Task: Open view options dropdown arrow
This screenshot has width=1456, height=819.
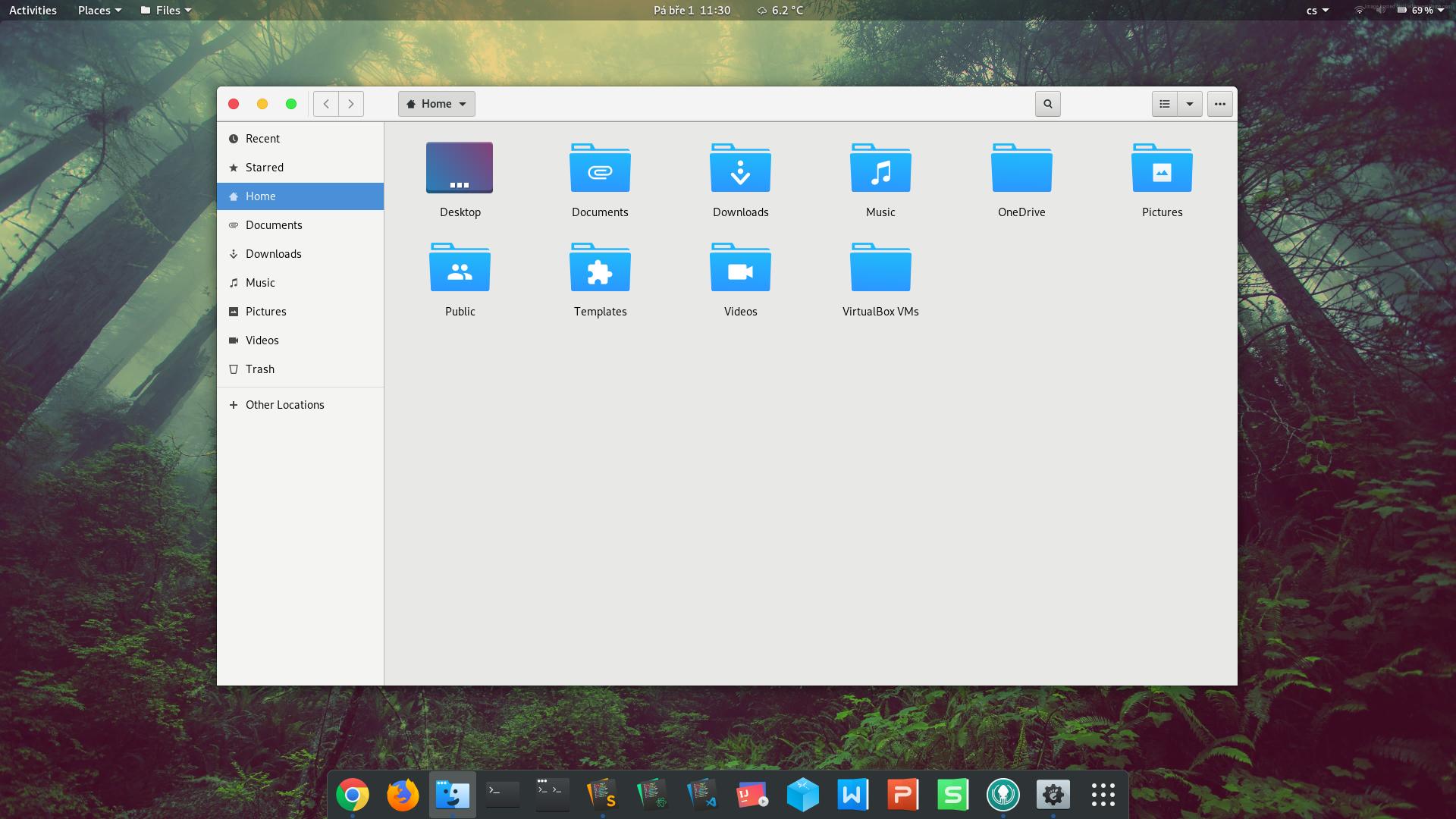Action: 1189,104
